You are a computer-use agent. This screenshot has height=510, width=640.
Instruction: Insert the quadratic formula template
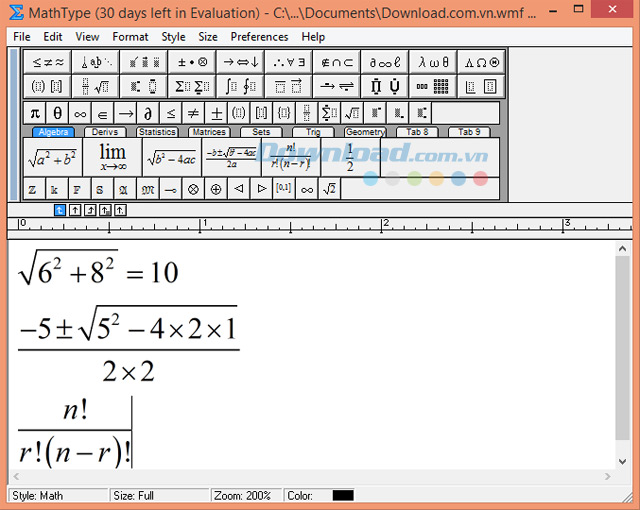point(231,157)
